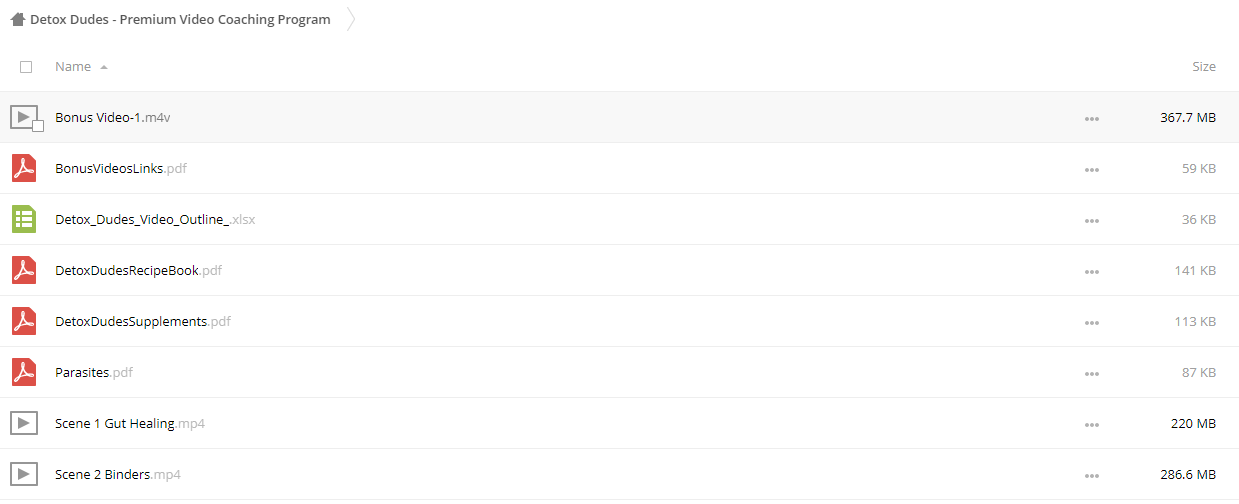Image resolution: width=1239 pixels, height=504 pixels.
Task: Click the PDF icon next to BonusVideosLinks
Action: [24, 168]
